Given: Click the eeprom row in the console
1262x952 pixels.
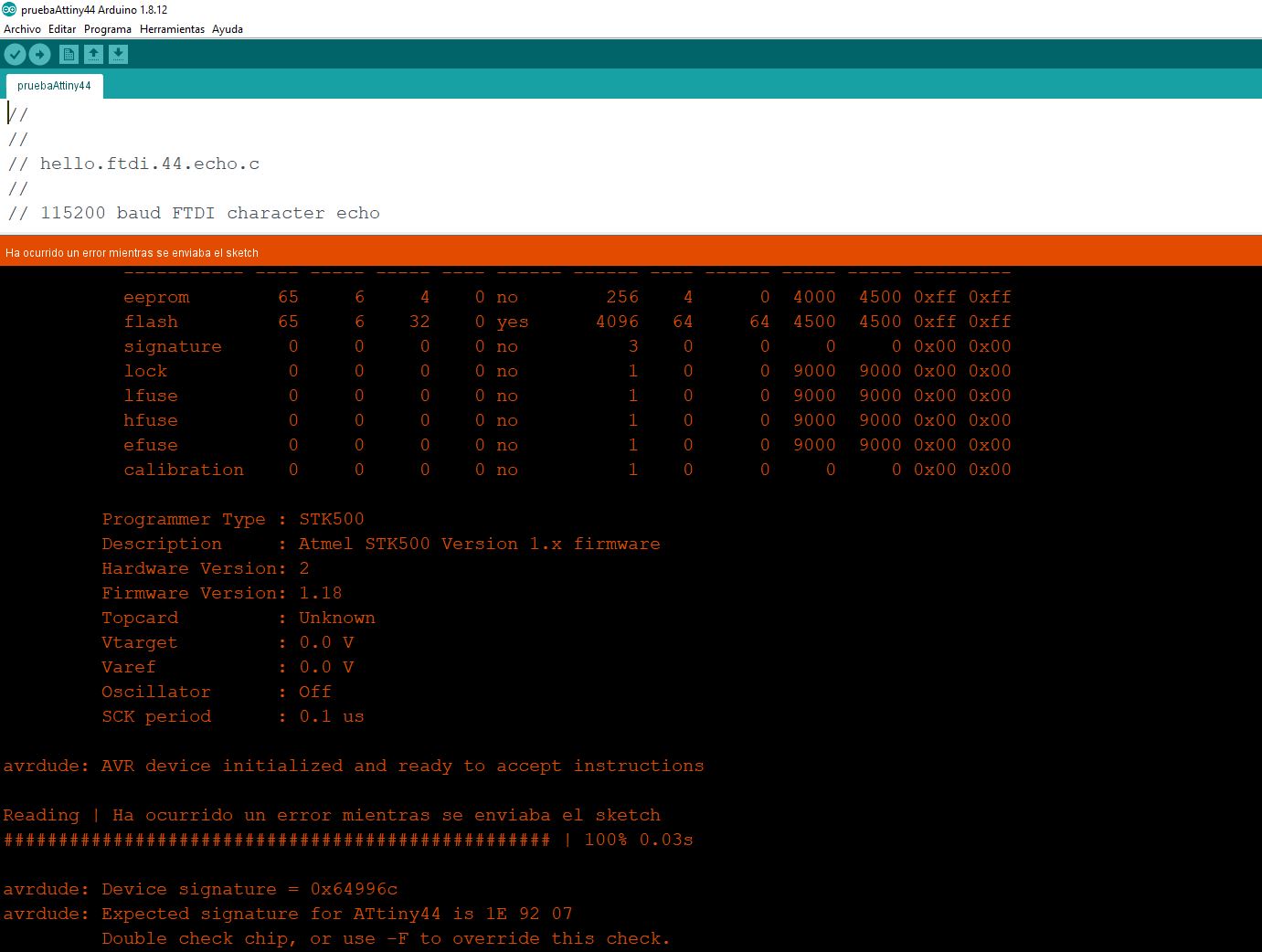Looking at the screenshot, I should [x=567, y=297].
